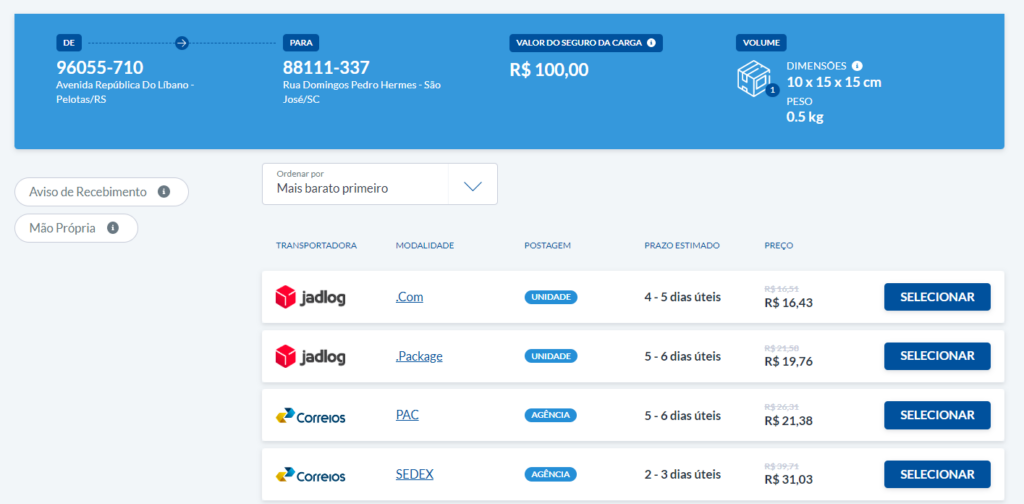Click the PRAZO ESTIMADO column header

(x=682, y=245)
